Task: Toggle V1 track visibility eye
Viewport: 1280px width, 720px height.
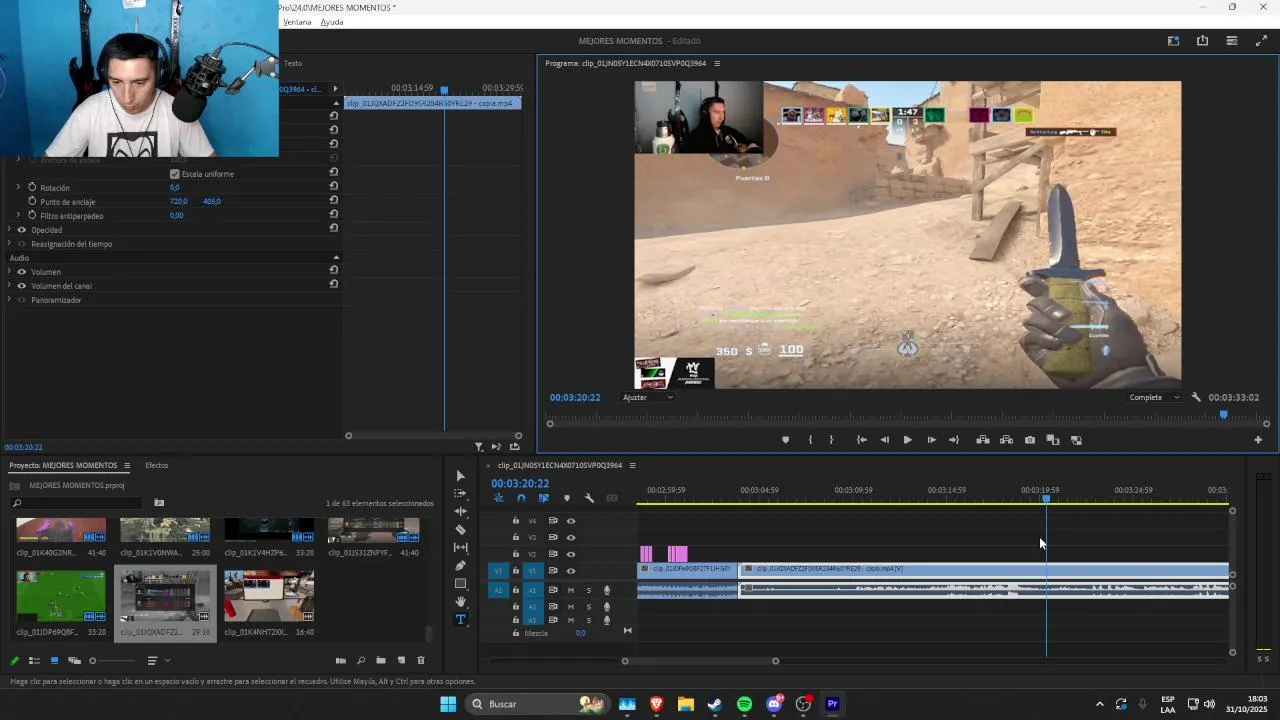Action: [571, 571]
